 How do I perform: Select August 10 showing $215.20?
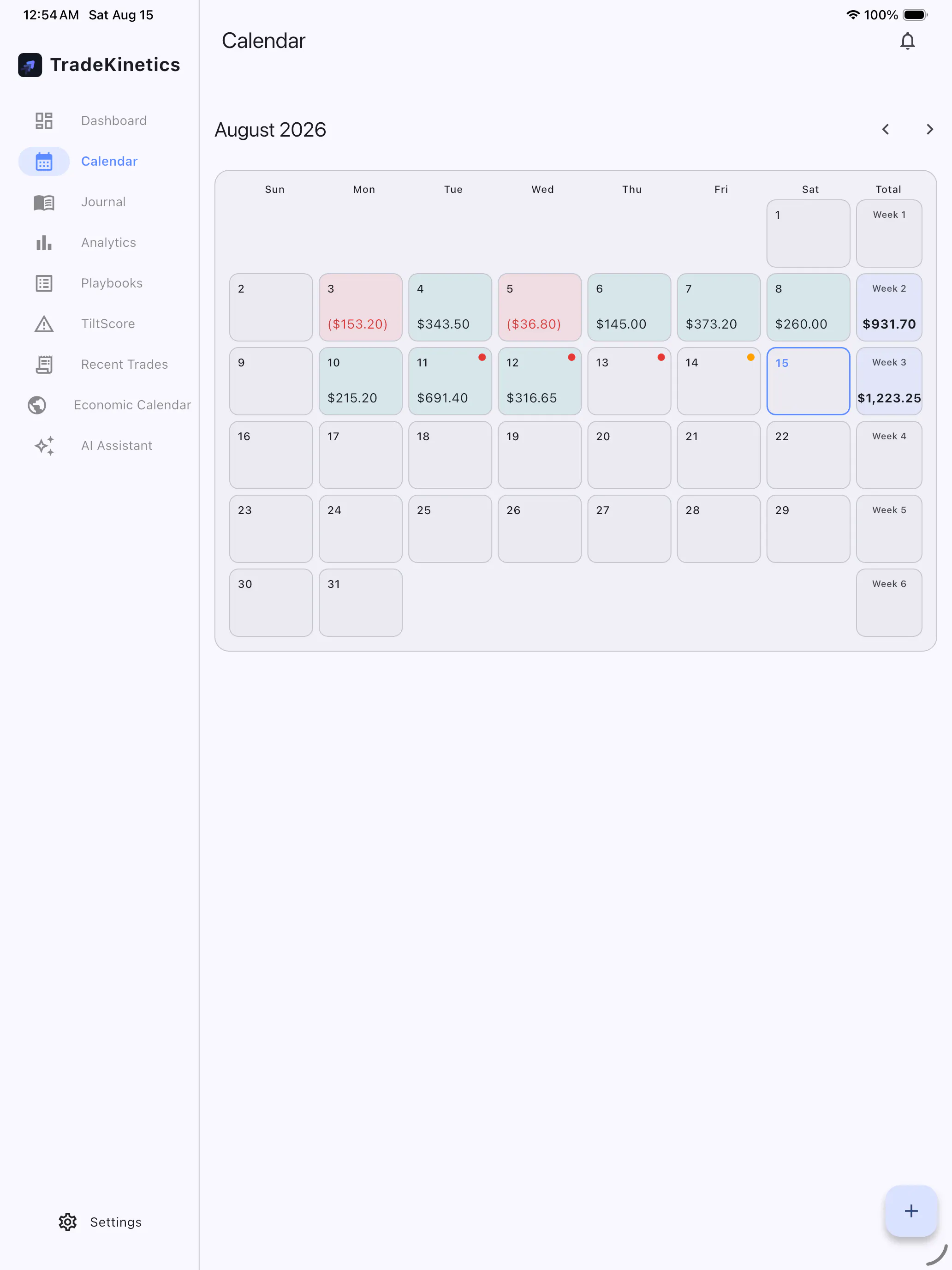[x=360, y=381]
